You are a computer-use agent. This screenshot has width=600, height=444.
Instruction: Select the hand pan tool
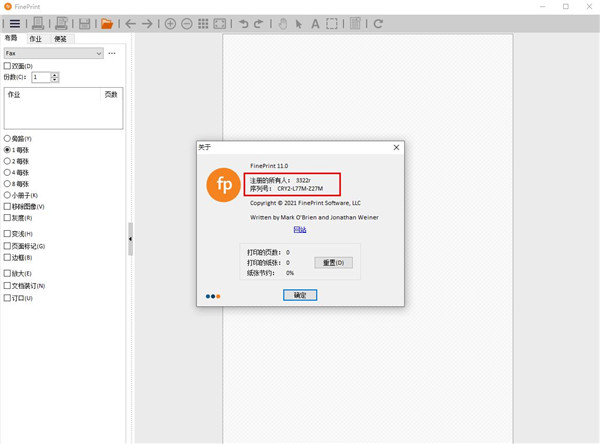pyautogui.click(x=283, y=24)
